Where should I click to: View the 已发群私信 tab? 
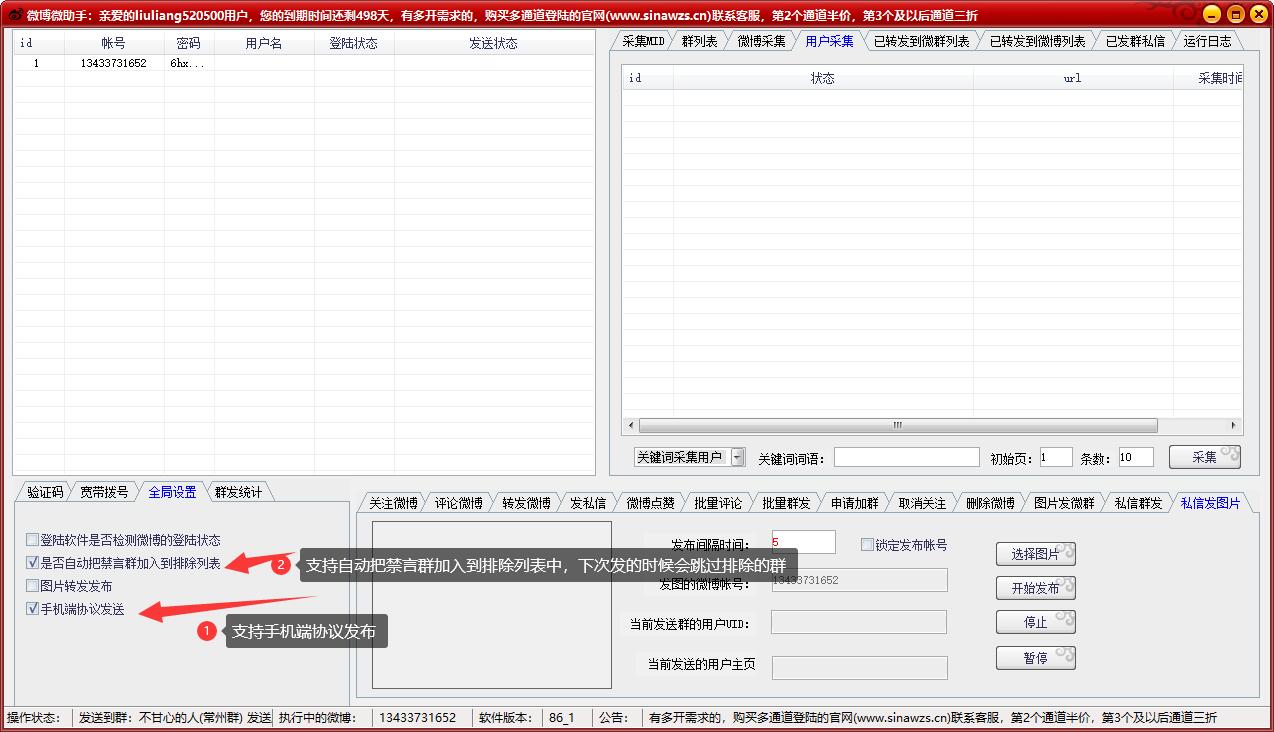pos(1134,41)
